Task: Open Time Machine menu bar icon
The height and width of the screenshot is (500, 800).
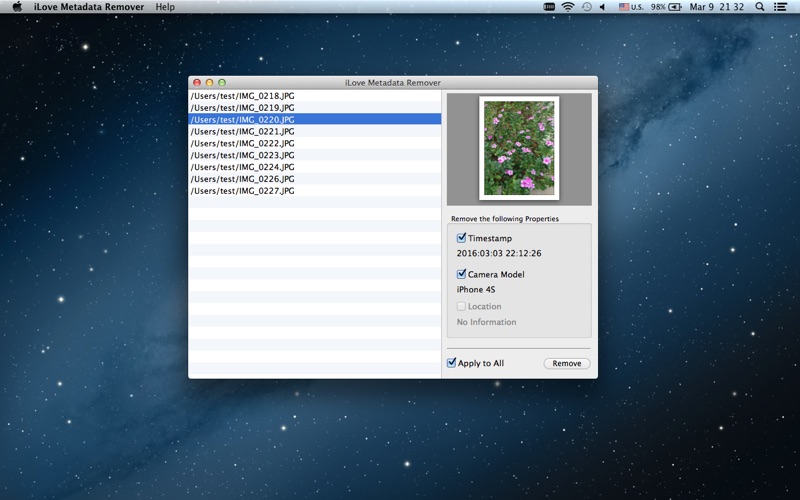Action: point(587,7)
